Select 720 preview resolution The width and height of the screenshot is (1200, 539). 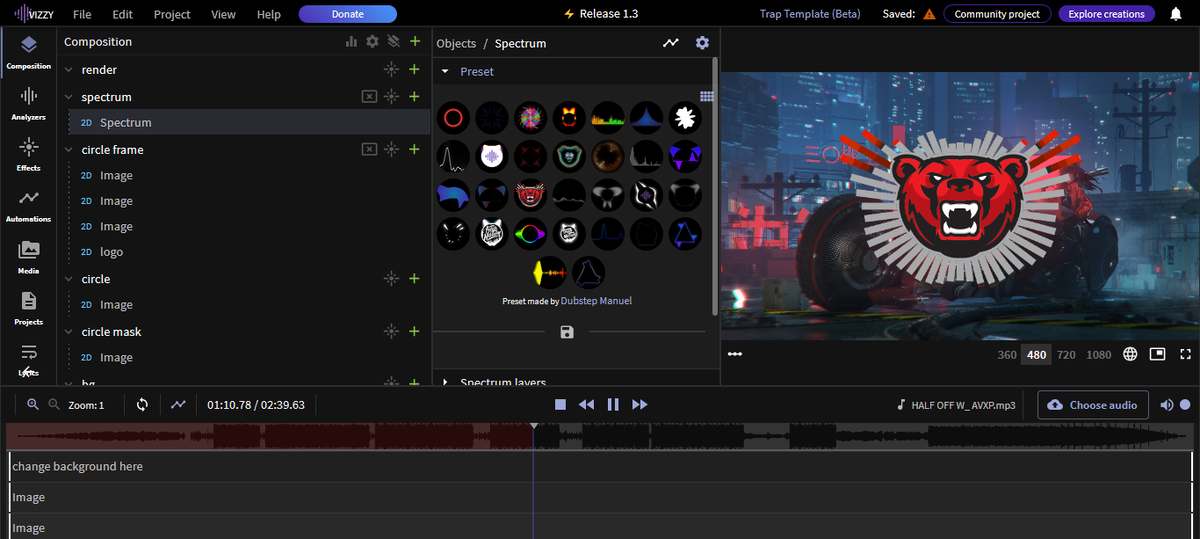[1066, 355]
